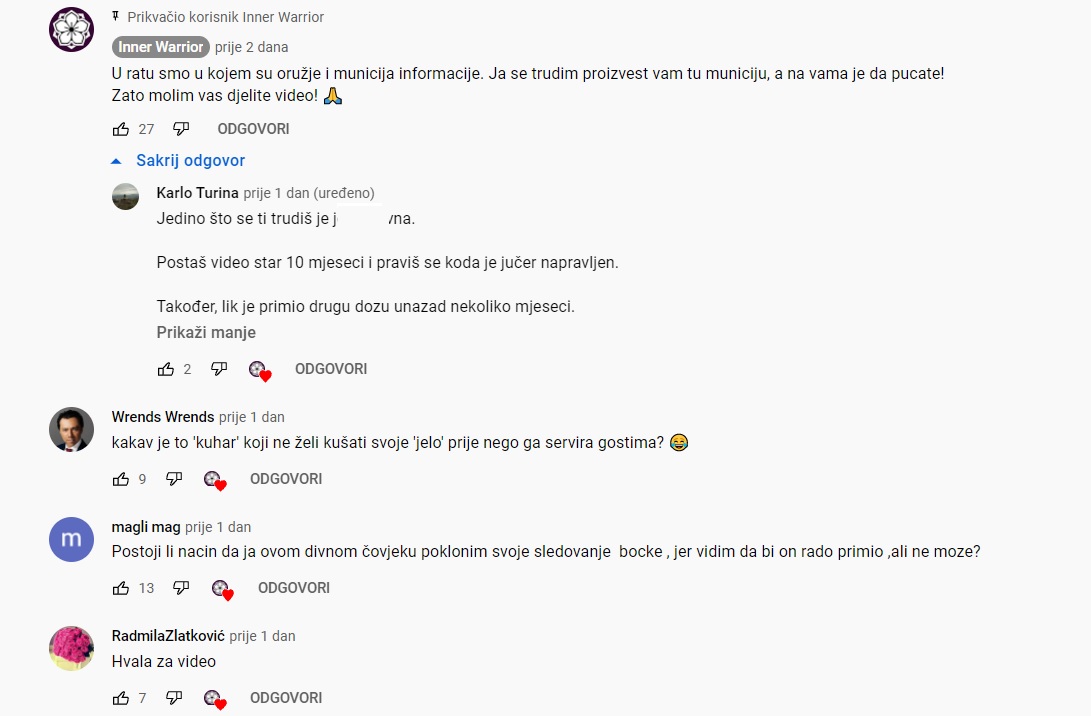Image resolution: width=1091 pixels, height=716 pixels.
Task: Open Karlo Turina's profile name
Action: (x=198, y=193)
